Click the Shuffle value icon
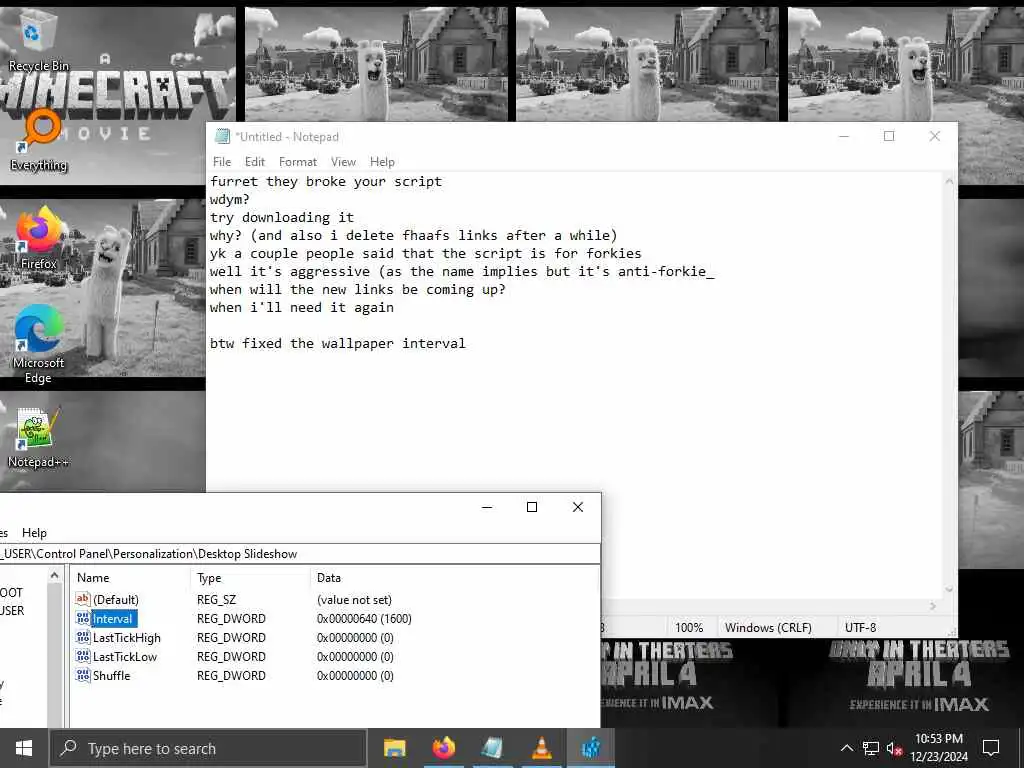Image resolution: width=1024 pixels, height=768 pixels. pos(83,675)
